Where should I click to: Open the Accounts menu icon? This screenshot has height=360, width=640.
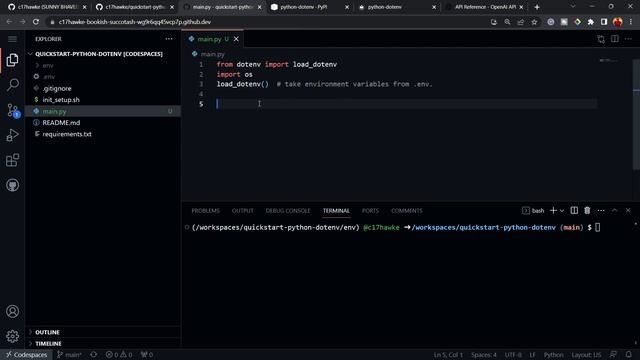point(12,311)
